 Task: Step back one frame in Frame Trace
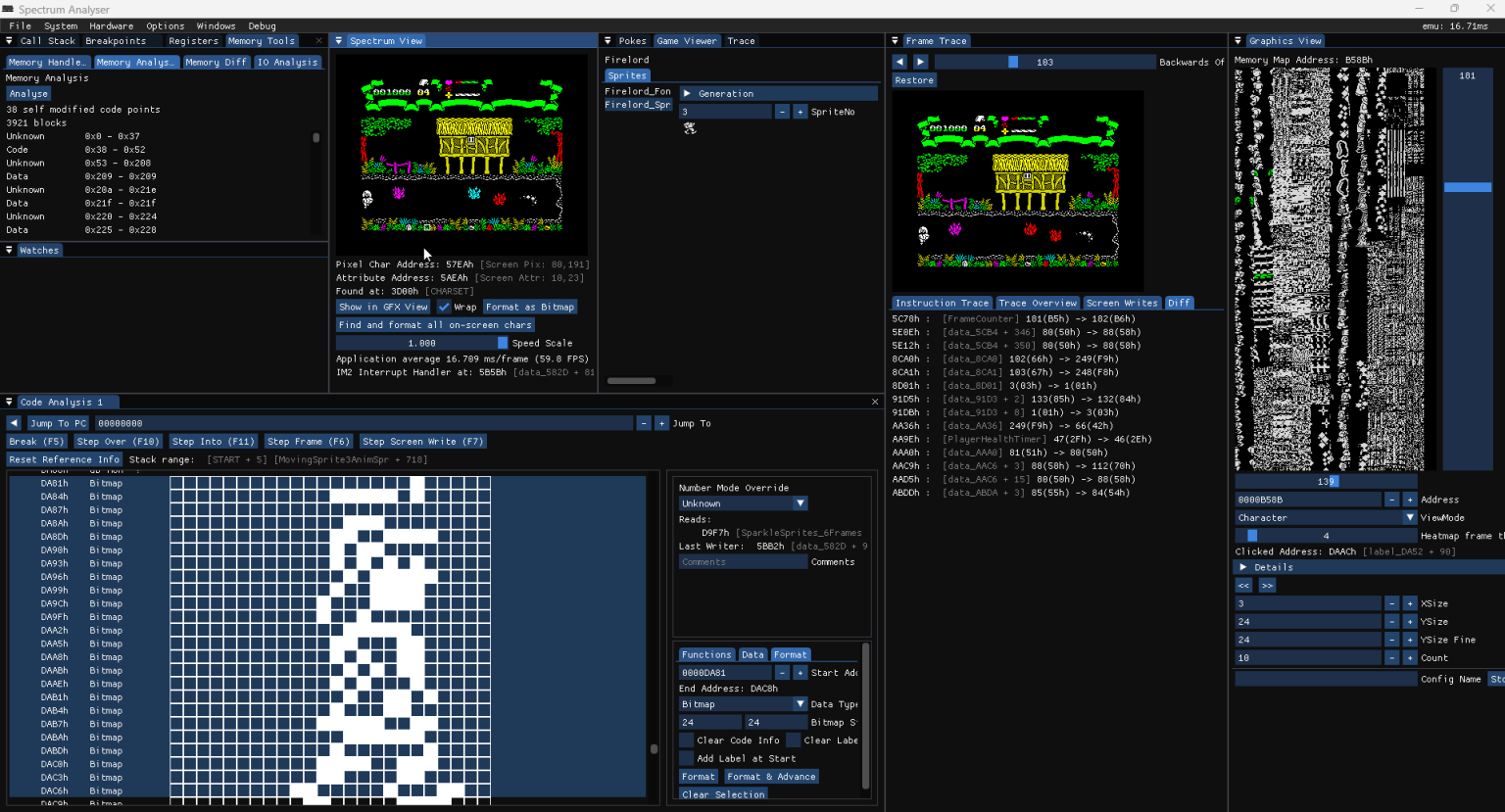click(x=898, y=61)
